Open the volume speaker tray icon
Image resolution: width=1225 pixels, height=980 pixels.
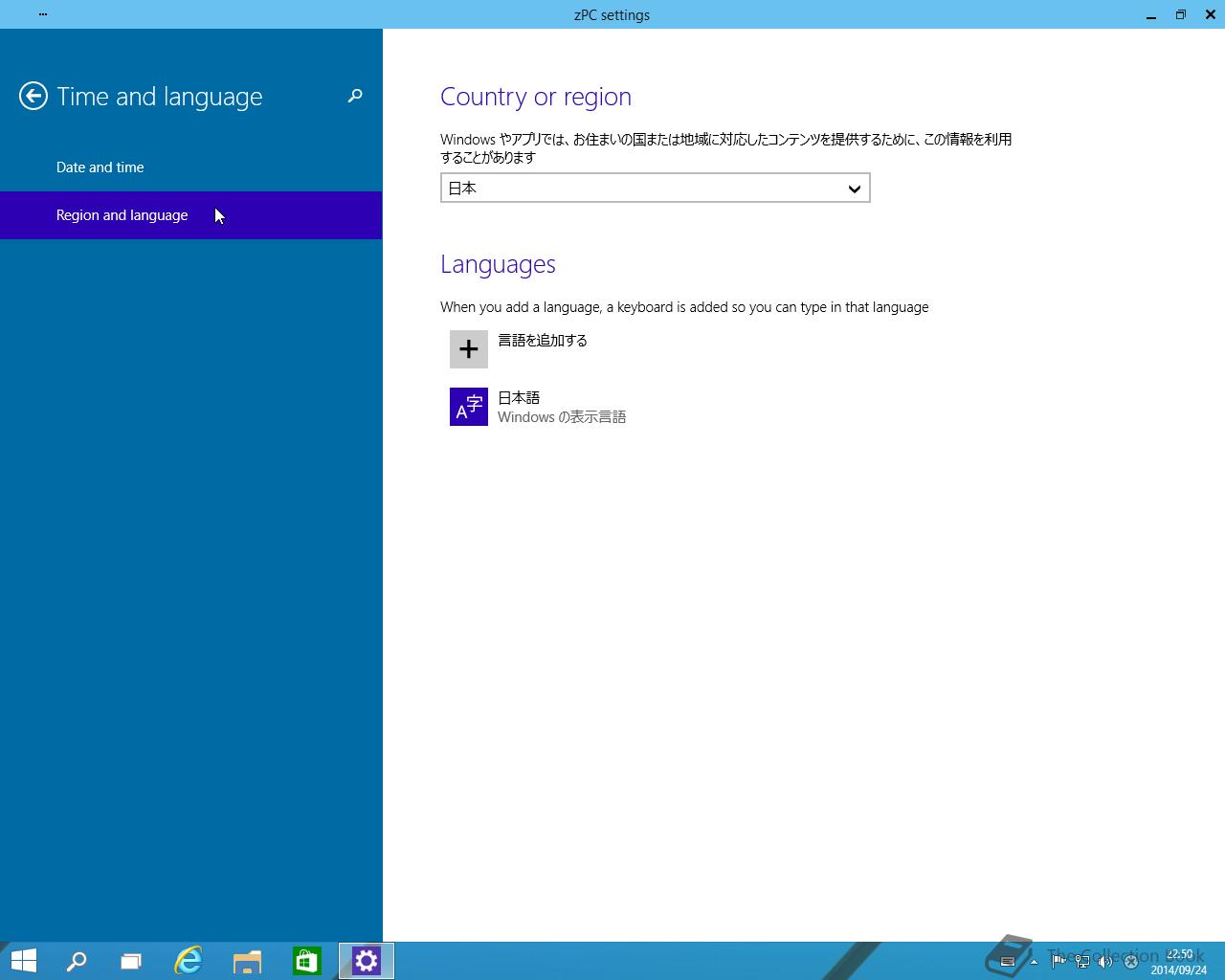(1105, 962)
